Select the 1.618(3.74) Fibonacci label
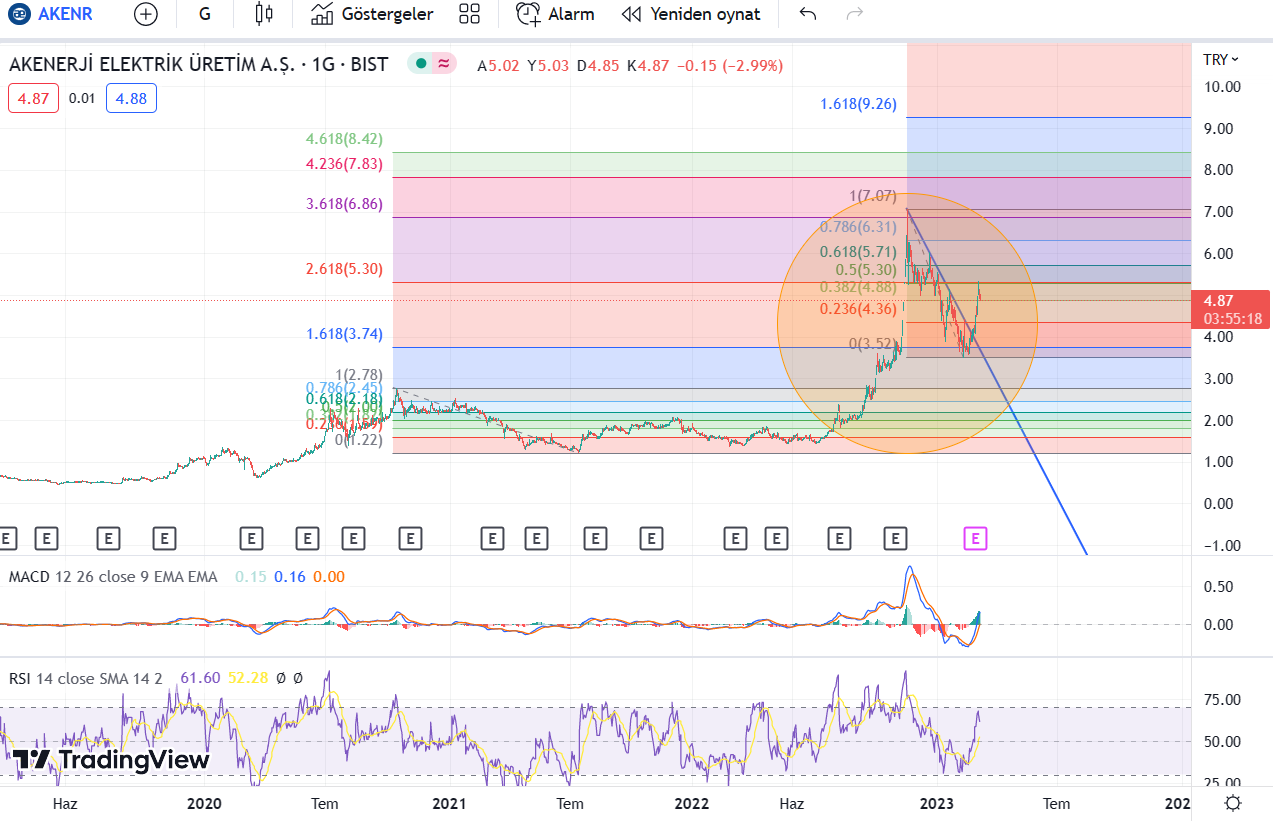 (x=345, y=334)
